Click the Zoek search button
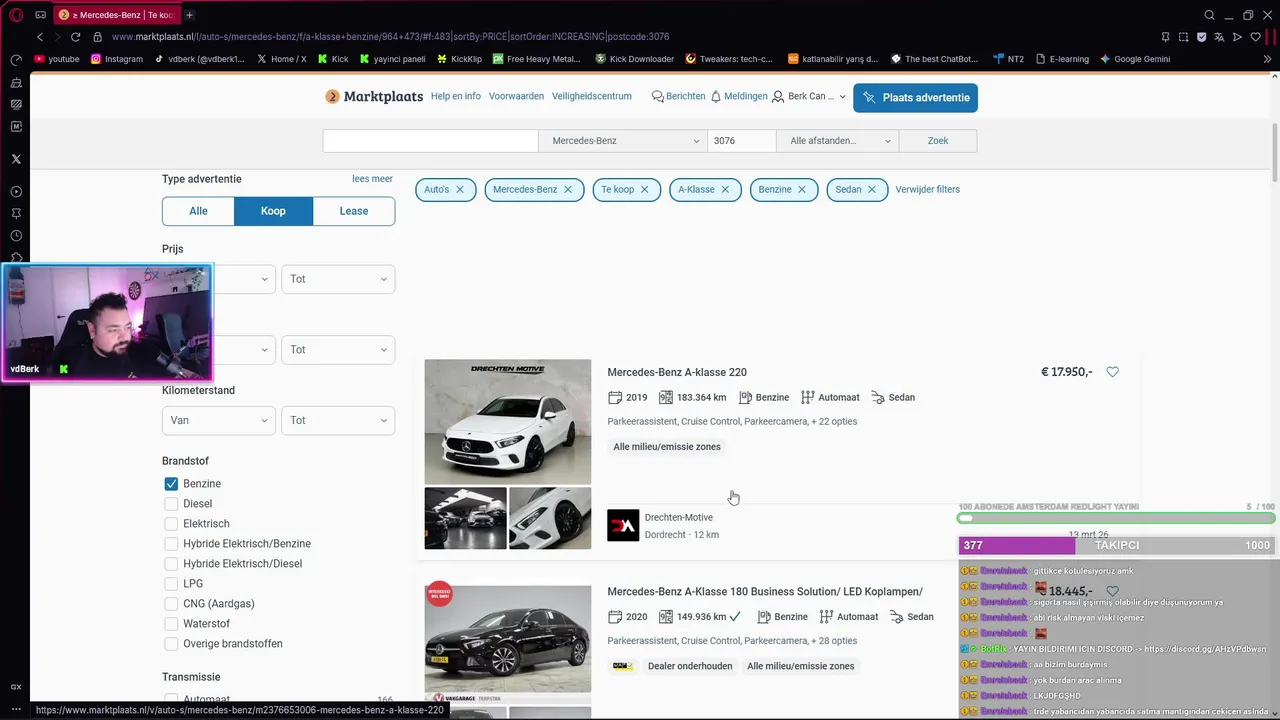1280x720 pixels. (x=938, y=141)
